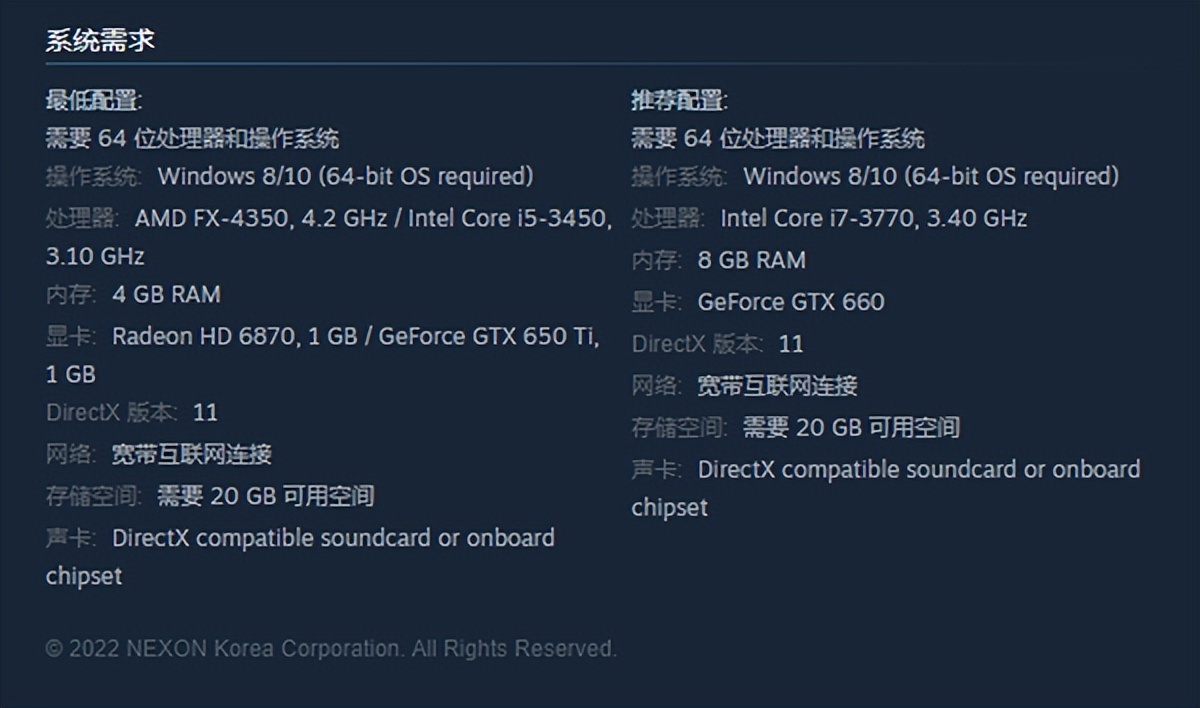Click the Intel Core i7-3770 processor text
The width and height of the screenshot is (1200, 708).
[x=873, y=218]
